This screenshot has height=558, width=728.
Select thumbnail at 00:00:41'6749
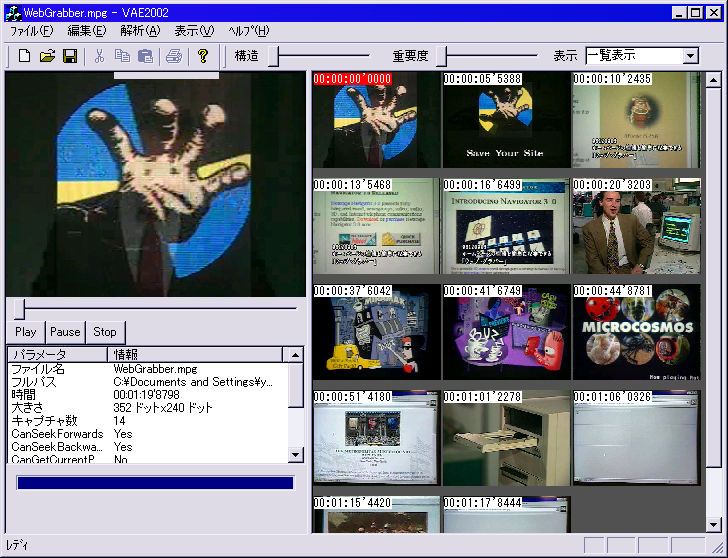pos(507,332)
